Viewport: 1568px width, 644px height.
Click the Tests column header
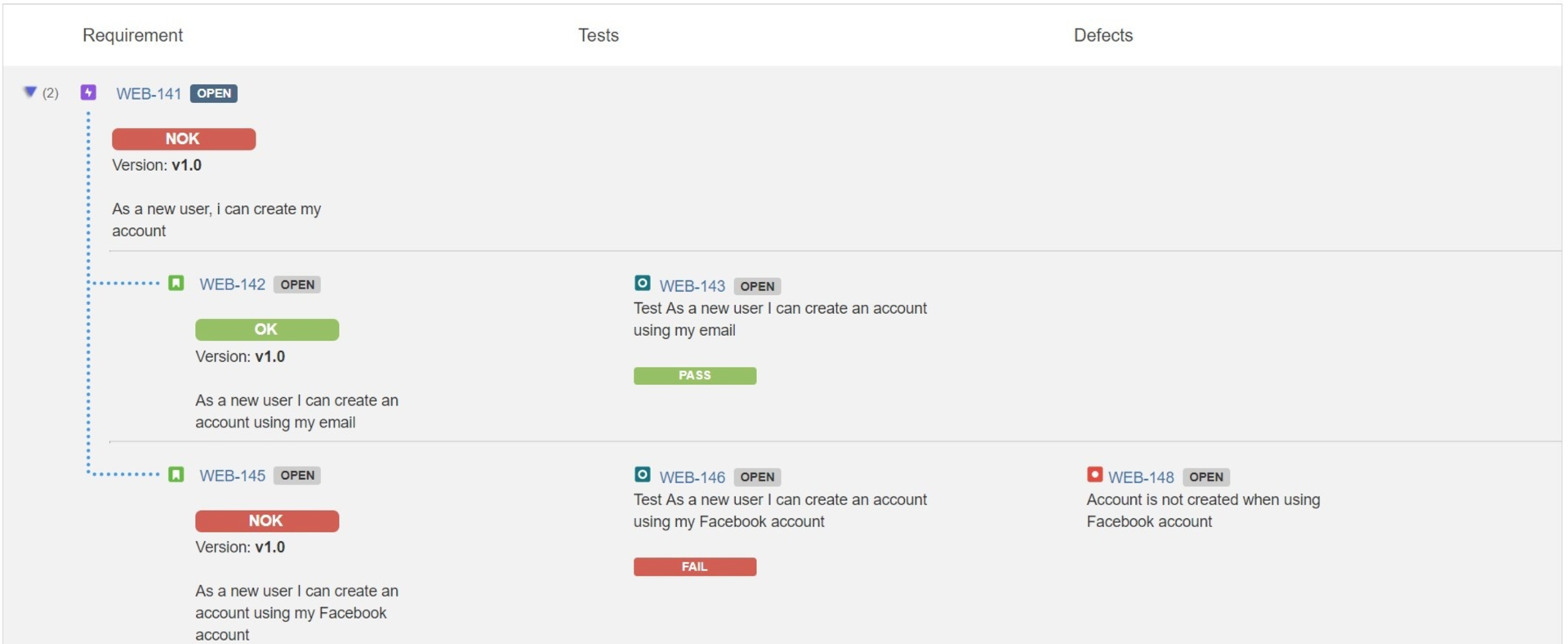[x=599, y=35]
